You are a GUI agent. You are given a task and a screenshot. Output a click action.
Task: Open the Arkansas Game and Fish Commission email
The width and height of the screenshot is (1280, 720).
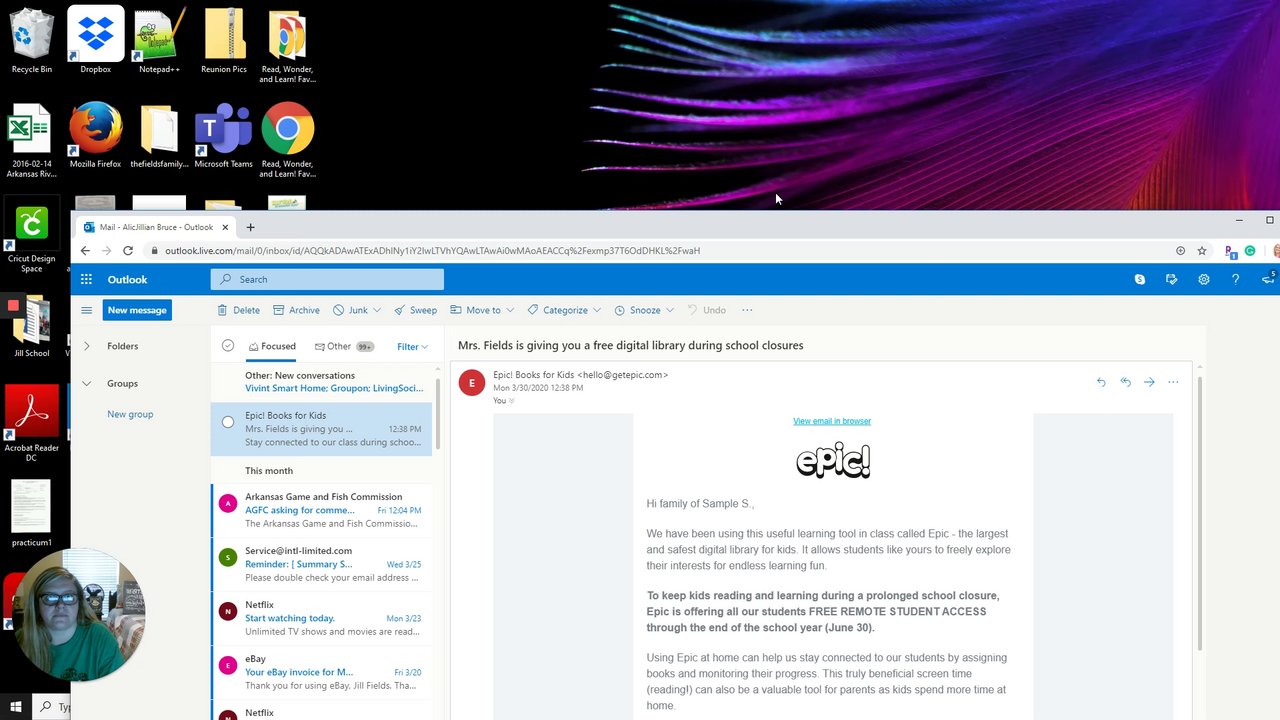click(x=322, y=510)
